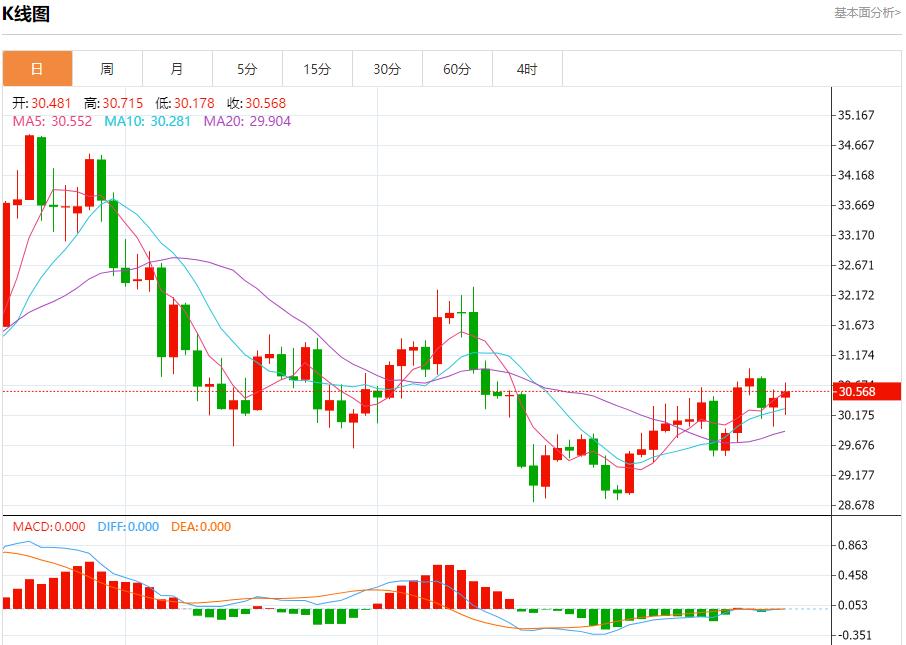Switch to the 5分 interval tab

[x=247, y=69]
